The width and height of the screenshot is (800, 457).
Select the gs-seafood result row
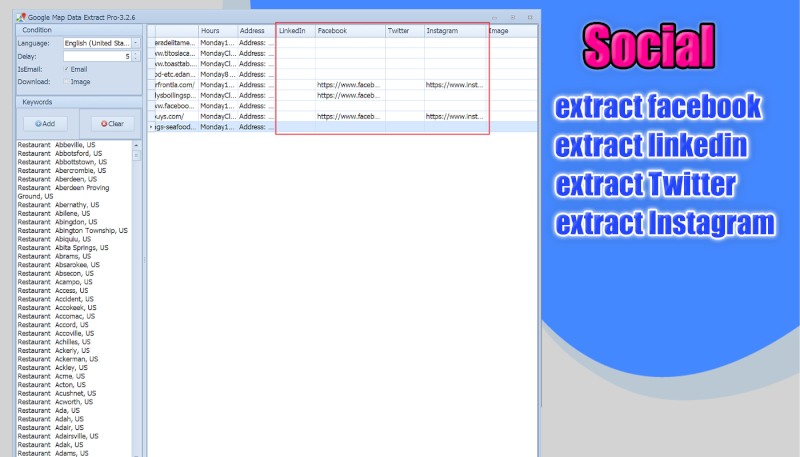pos(342,127)
